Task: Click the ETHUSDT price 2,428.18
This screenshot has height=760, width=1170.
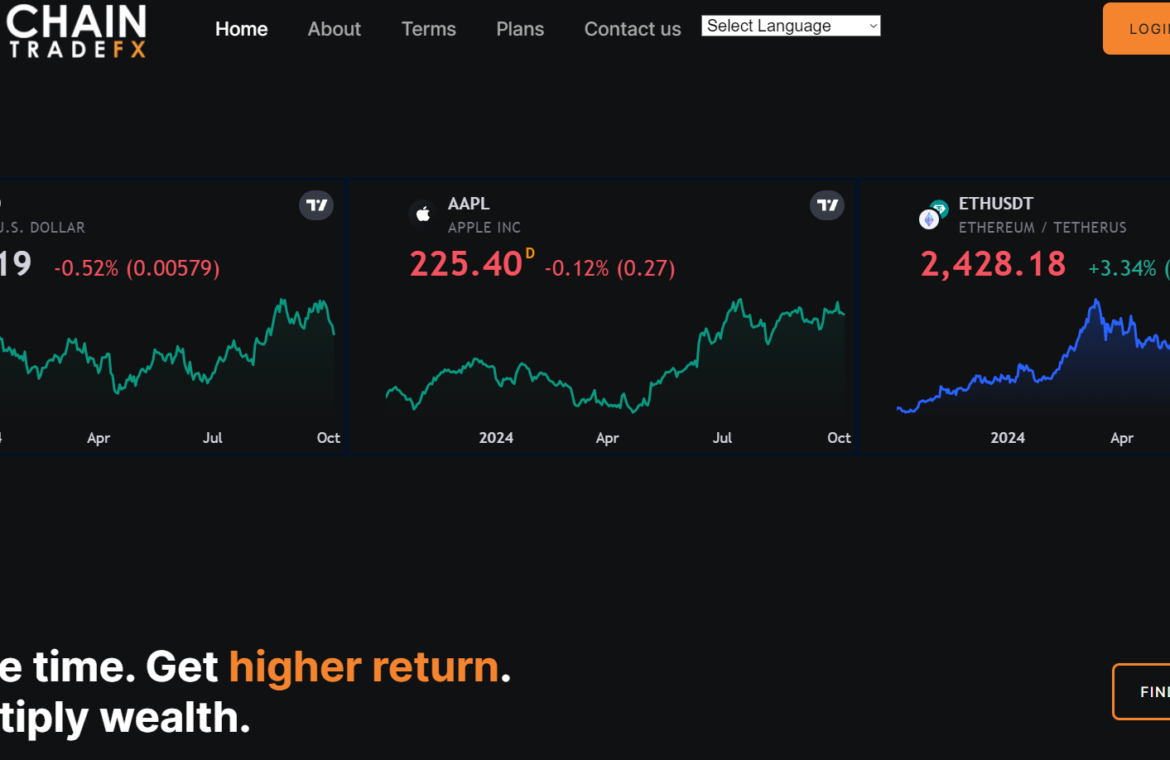Action: (992, 265)
